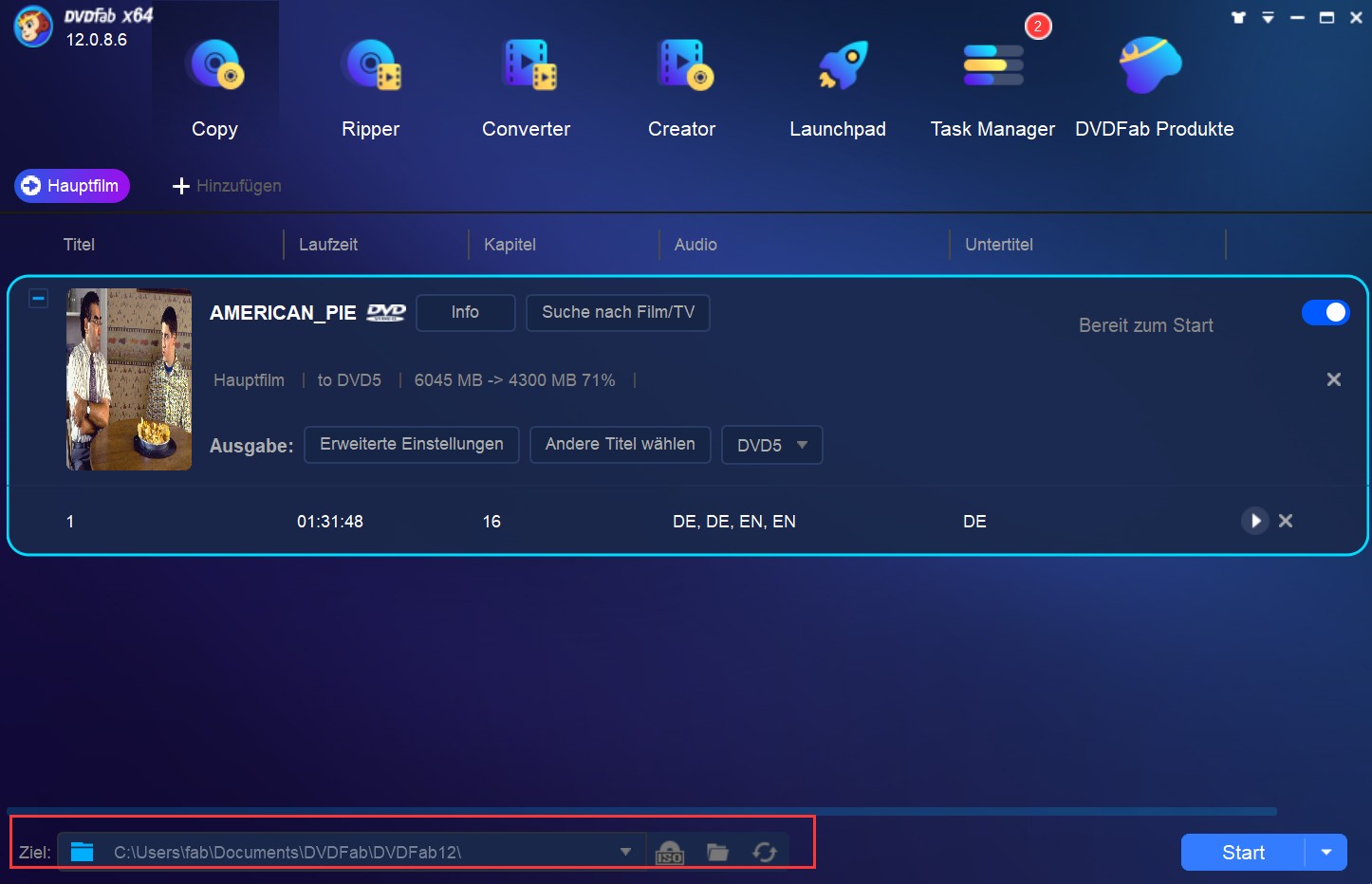This screenshot has width=1372, height=884.
Task: Open the destination folder browse icon
Action: (x=718, y=852)
